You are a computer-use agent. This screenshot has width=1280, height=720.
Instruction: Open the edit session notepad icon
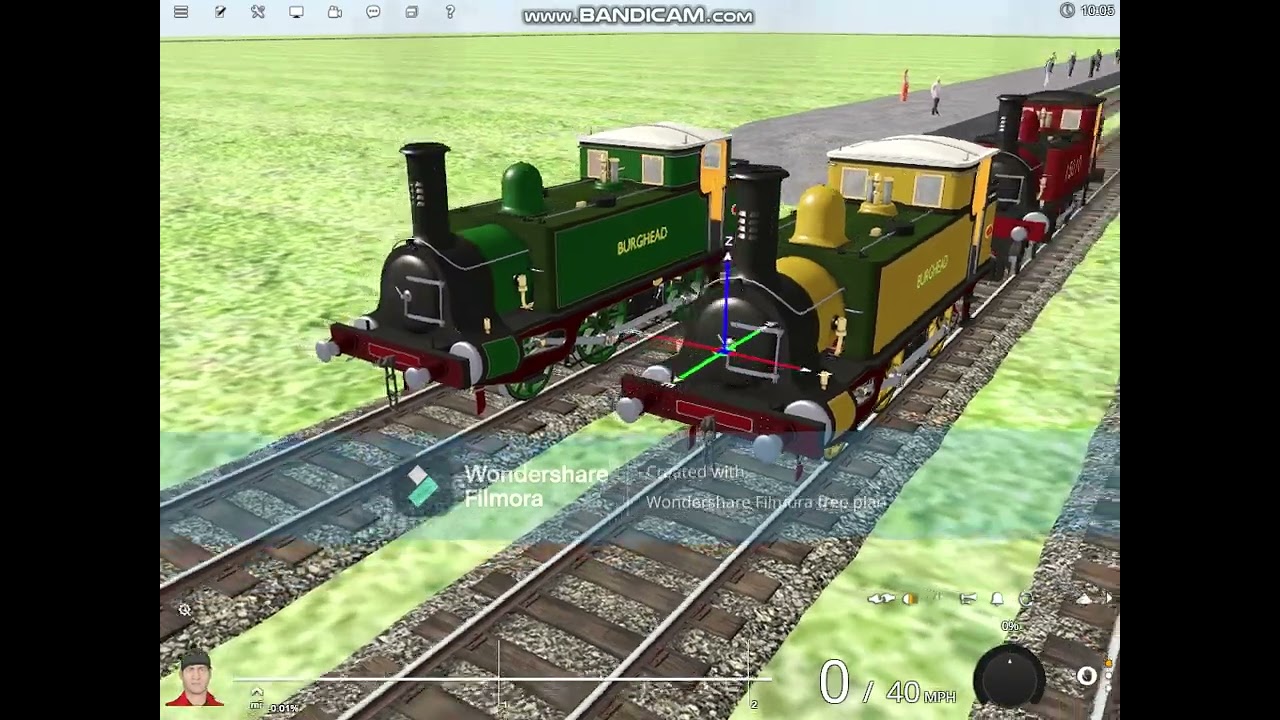coord(220,12)
